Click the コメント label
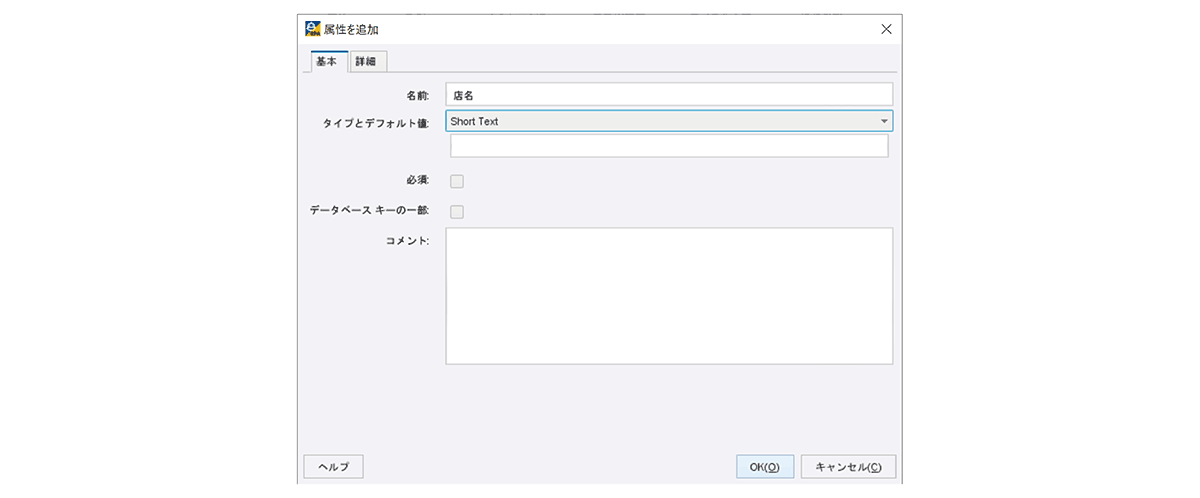The width and height of the screenshot is (1200, 498). pos(407,241)
